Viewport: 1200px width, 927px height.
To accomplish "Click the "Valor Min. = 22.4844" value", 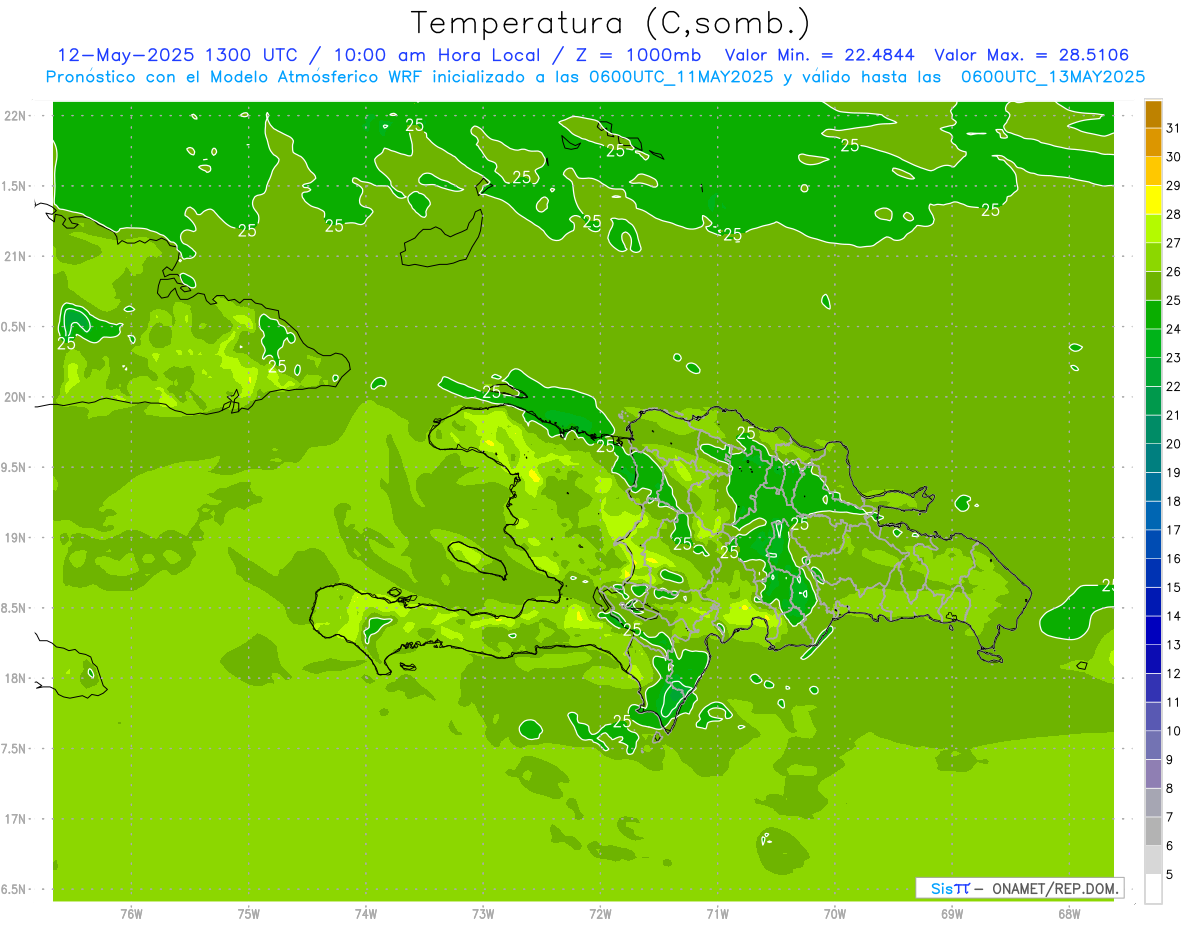I will point(820,55).
